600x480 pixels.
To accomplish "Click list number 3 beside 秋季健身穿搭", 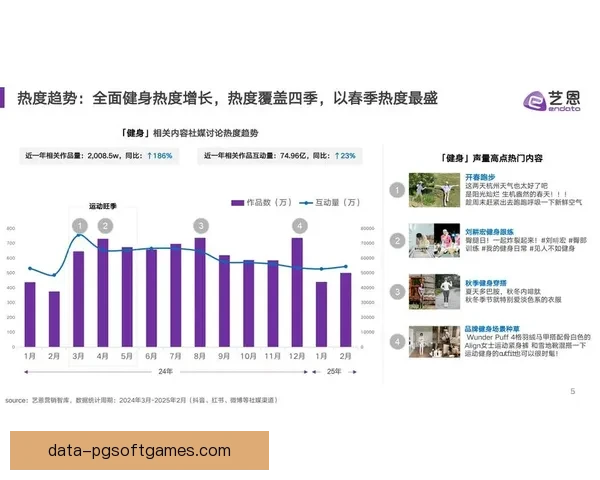I will point(397,292).
